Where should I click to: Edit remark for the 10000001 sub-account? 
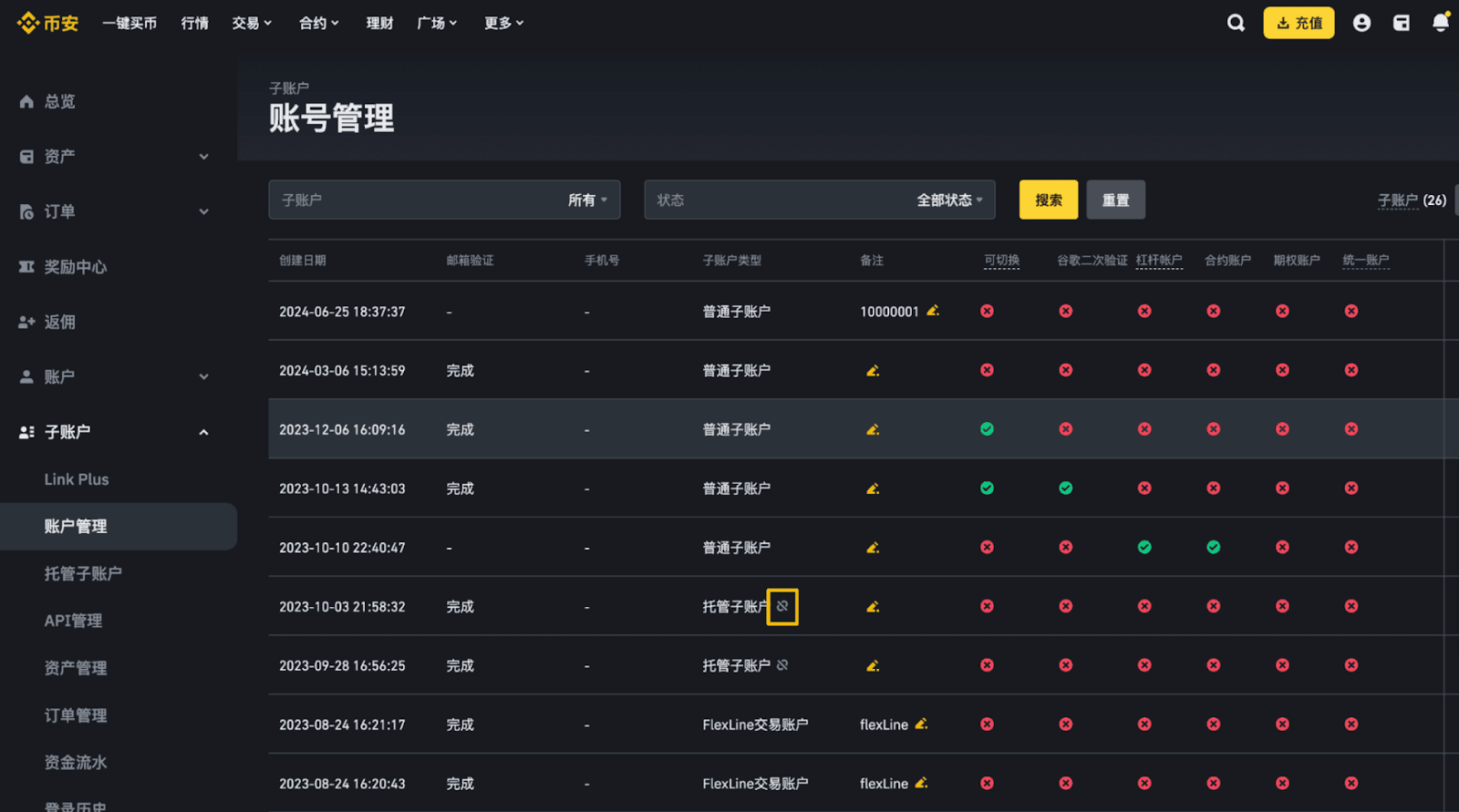(933, 311)
